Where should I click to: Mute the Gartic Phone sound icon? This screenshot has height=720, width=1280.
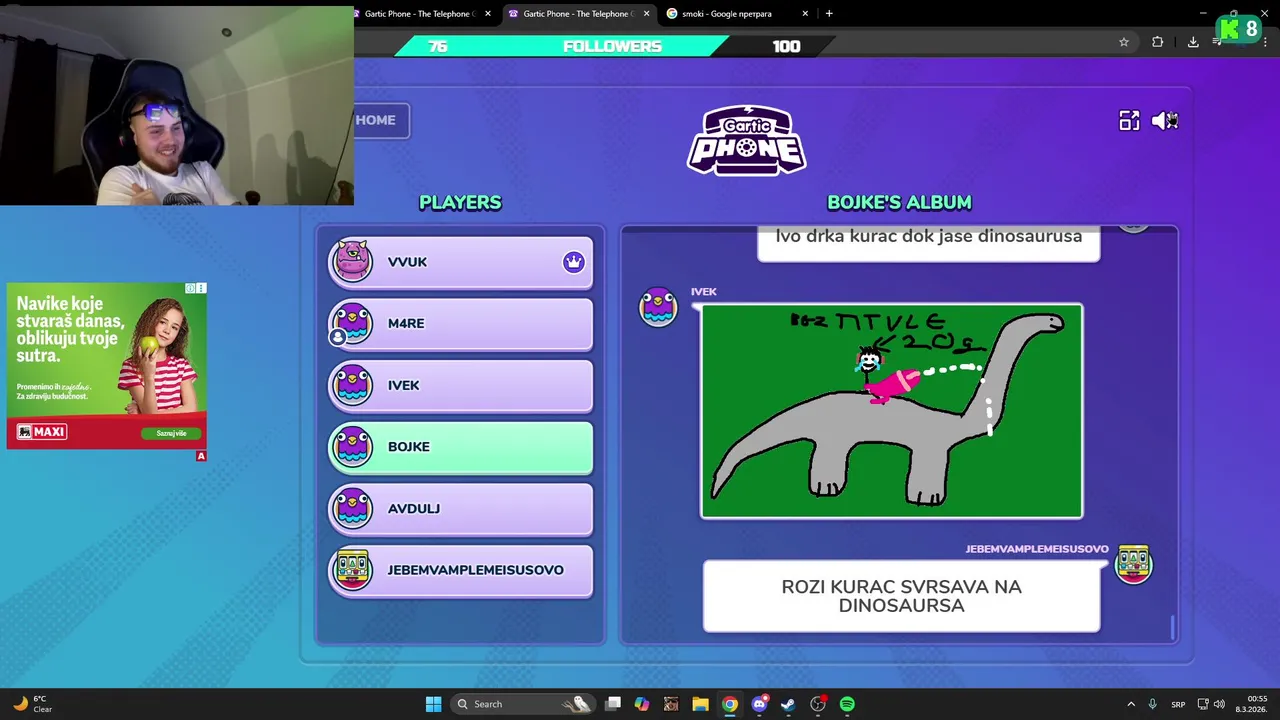pos(1165,121)
